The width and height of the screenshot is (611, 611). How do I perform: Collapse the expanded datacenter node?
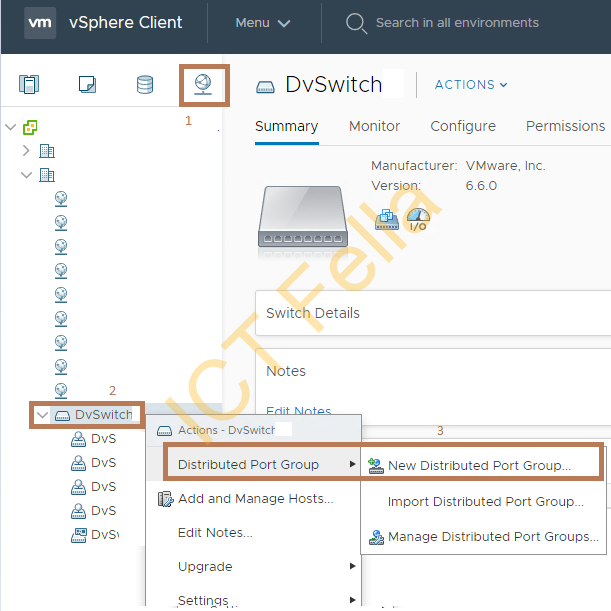click(x=26, y=175)
